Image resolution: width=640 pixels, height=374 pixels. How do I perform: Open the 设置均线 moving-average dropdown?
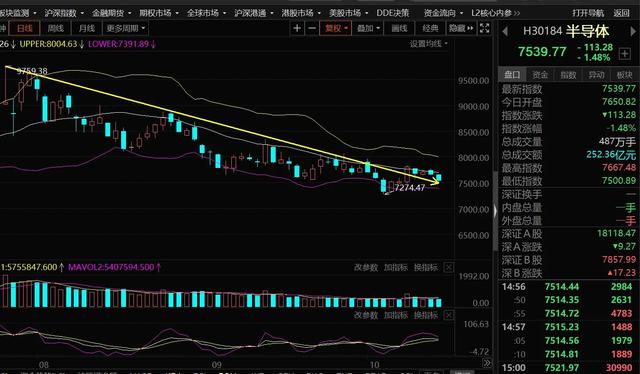tap(429, 44)
